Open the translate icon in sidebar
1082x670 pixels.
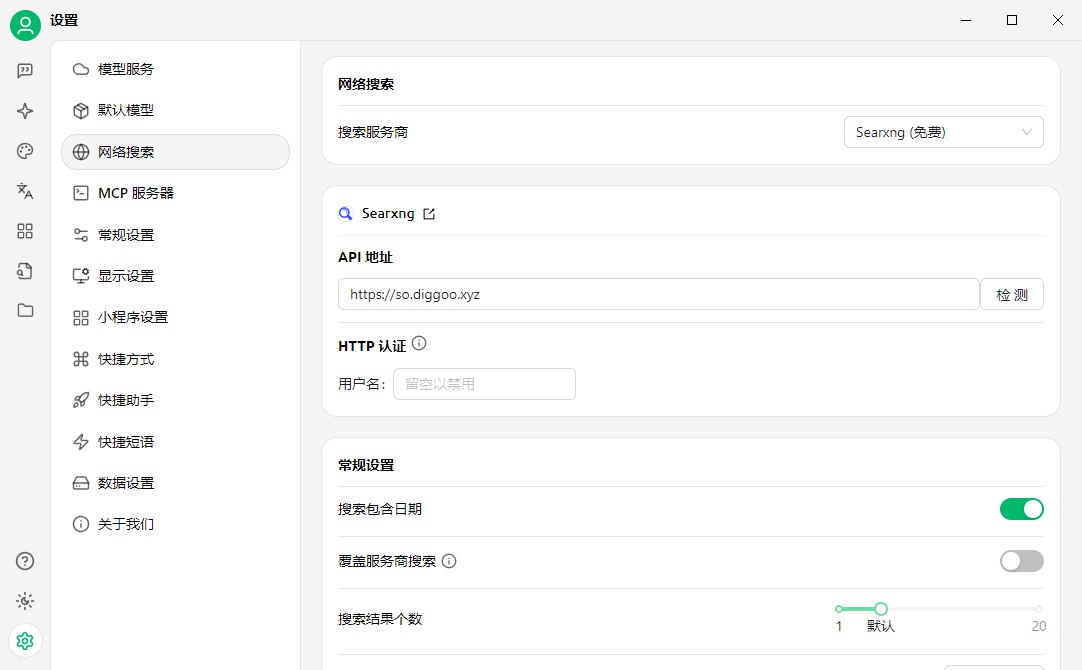pos(25,191)
